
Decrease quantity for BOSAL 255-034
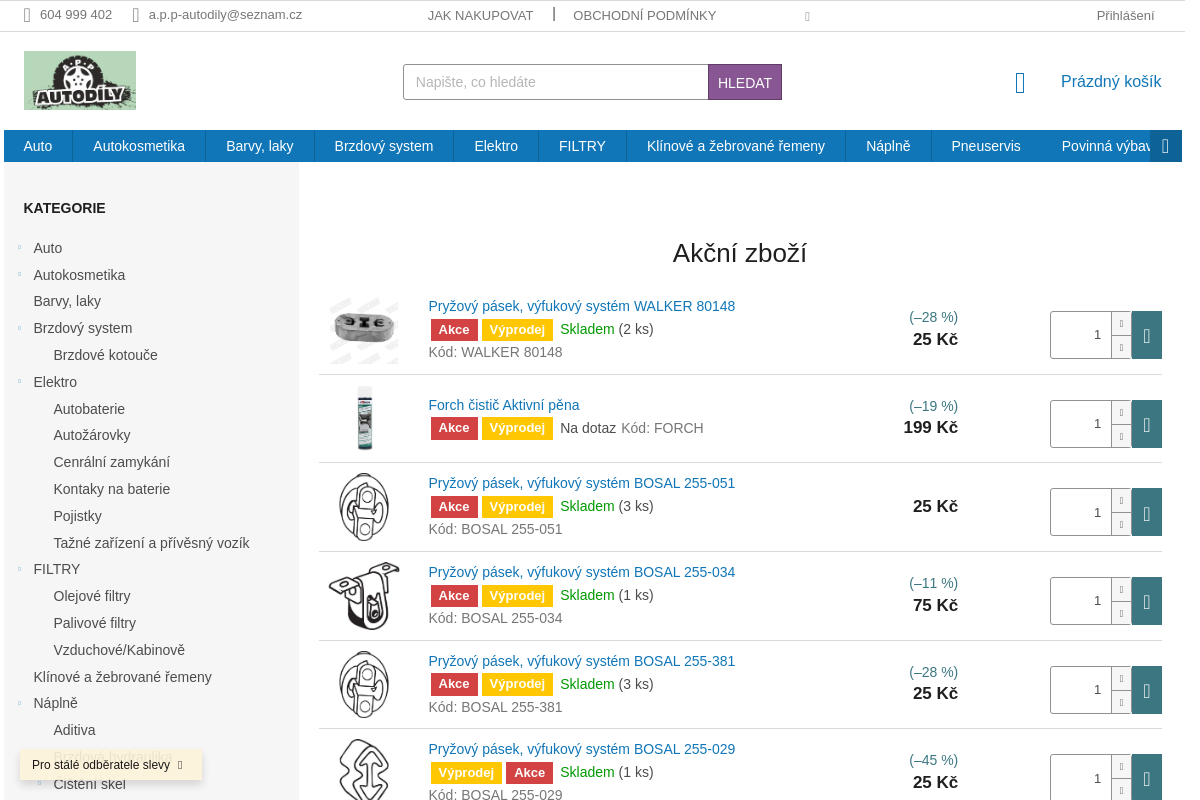click(x=1121, y=613)
